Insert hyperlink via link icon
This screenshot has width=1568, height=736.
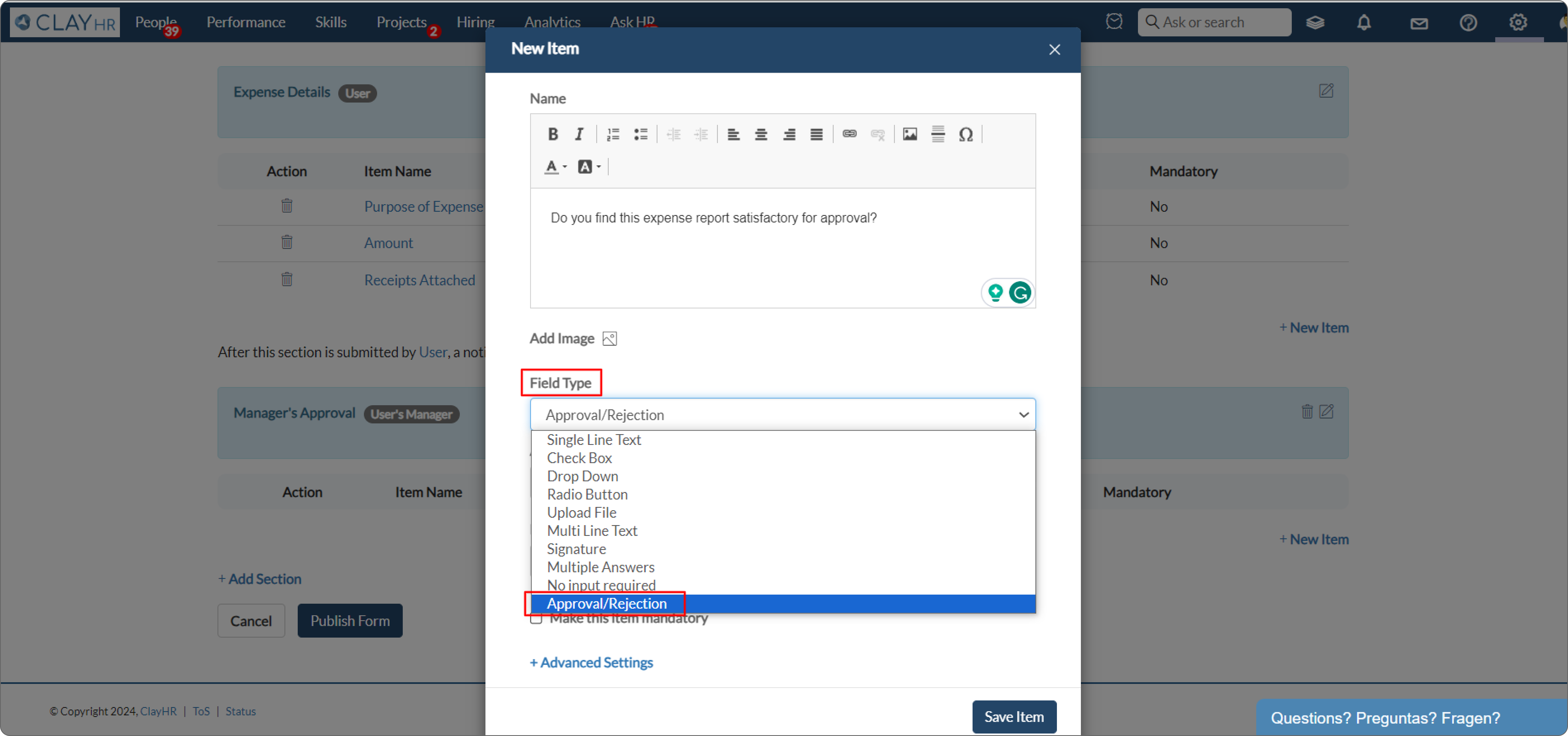[x=849, y=134]
